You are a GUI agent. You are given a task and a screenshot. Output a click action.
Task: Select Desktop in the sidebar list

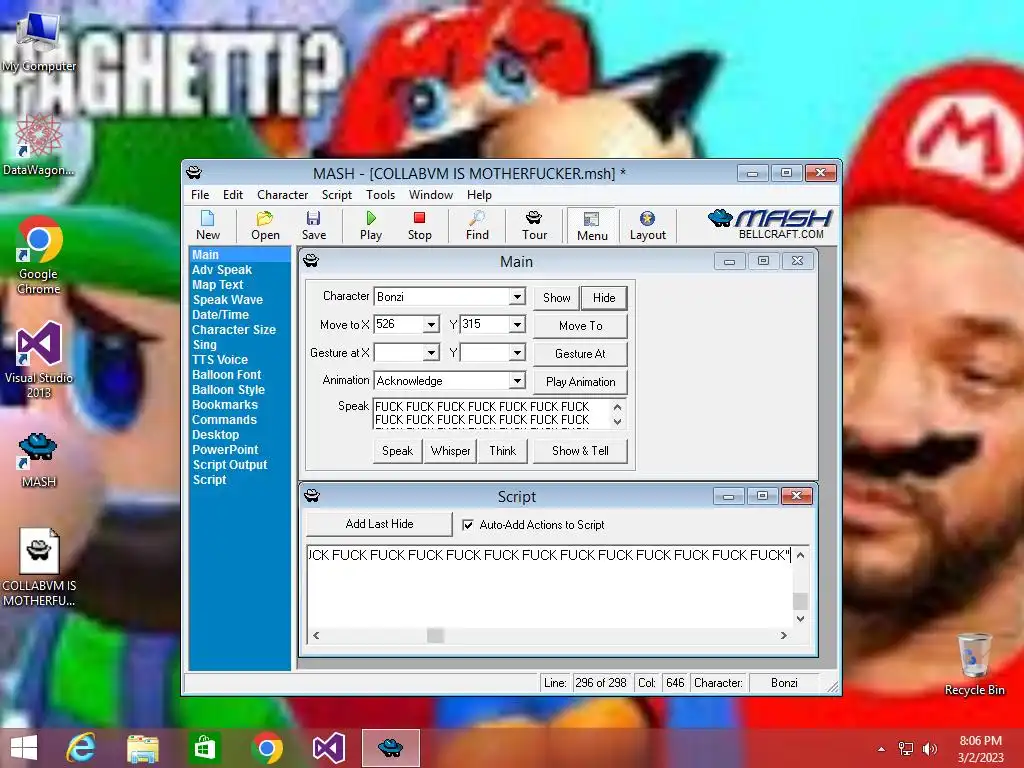pos(215,435)
